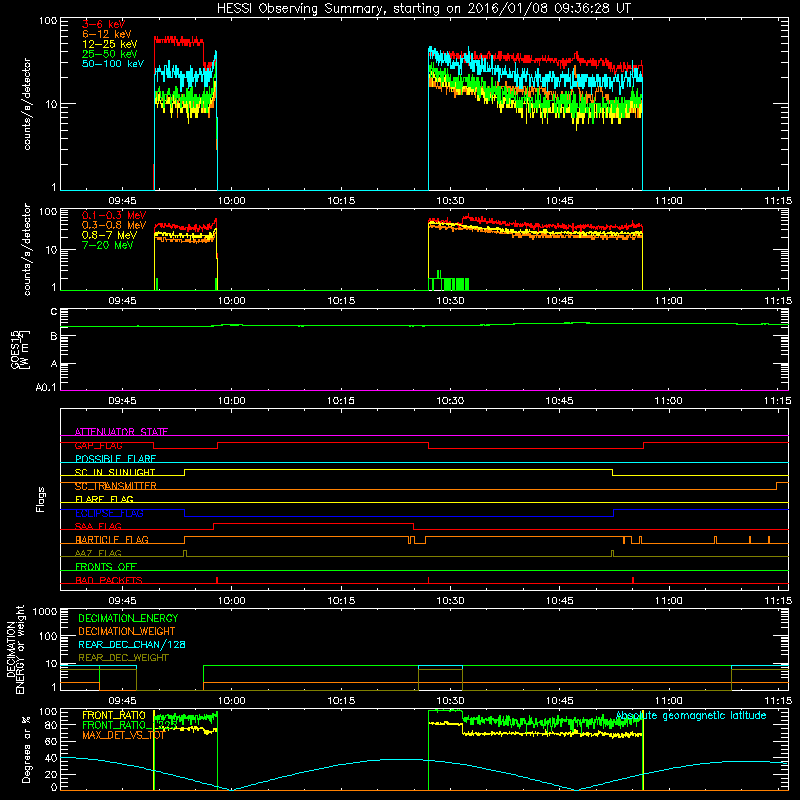Viewport: 800px width, 800px height.
Task: Click the 60 tick label on bottom plot
Action: tap(51, 741)
